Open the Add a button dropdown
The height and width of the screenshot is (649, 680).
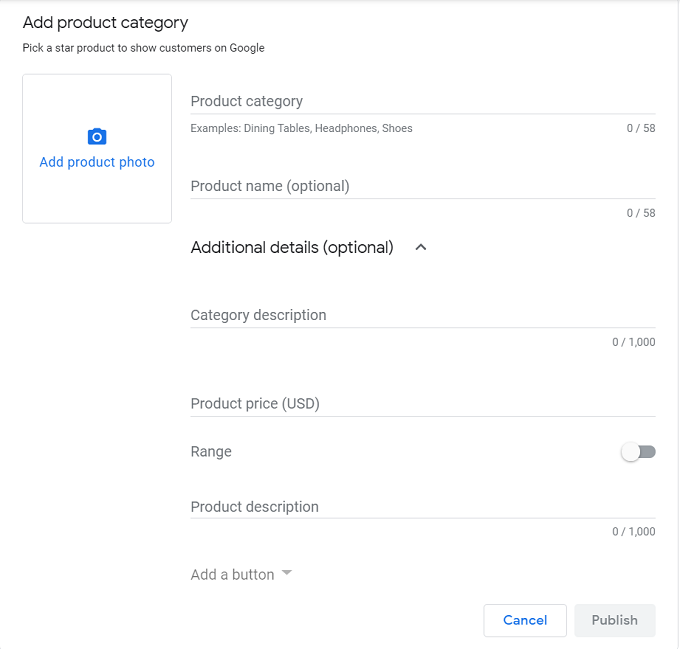(x=241, y=574)
